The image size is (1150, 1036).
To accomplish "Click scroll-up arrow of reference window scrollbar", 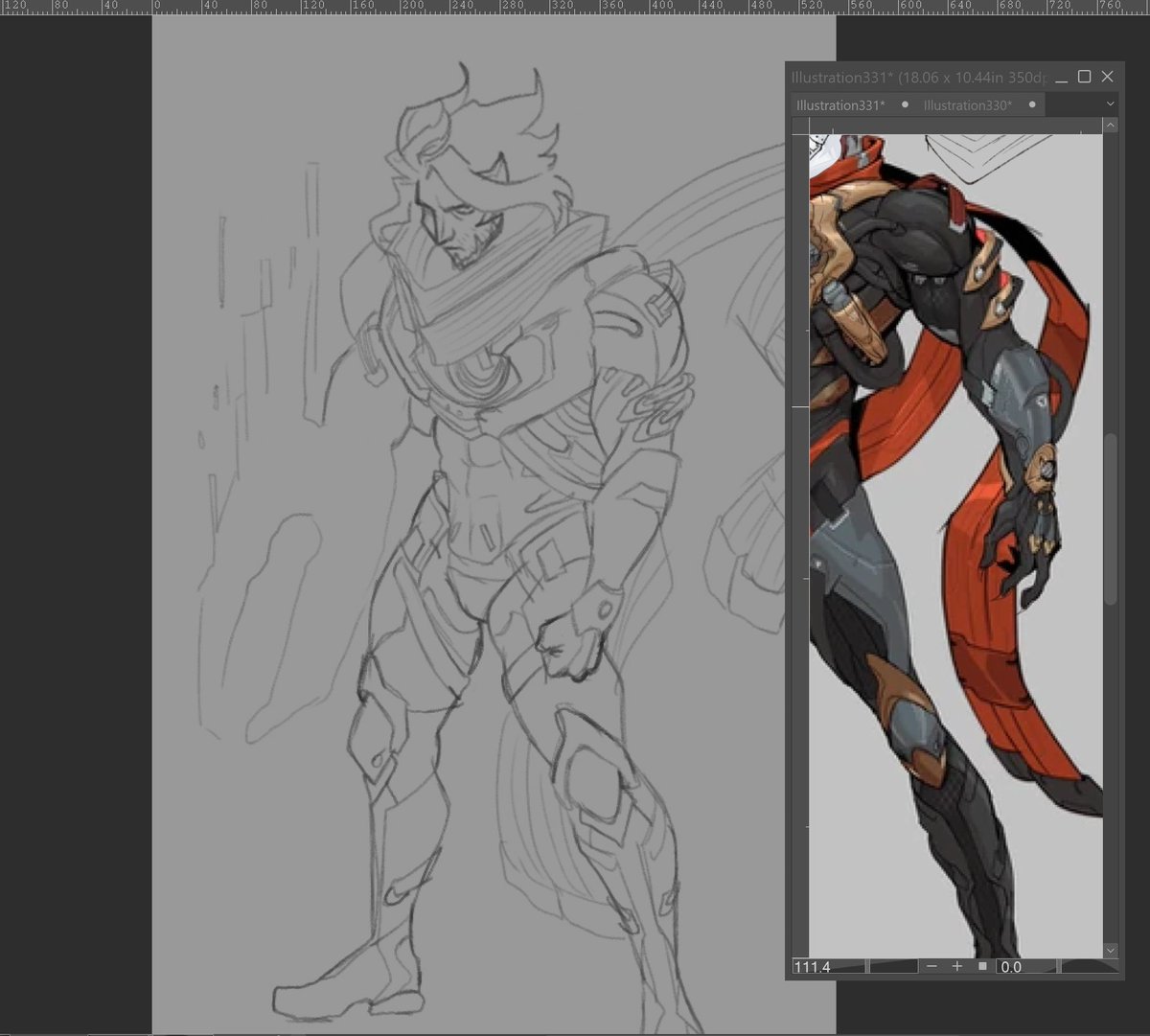I will click(x=1111, y=126).
